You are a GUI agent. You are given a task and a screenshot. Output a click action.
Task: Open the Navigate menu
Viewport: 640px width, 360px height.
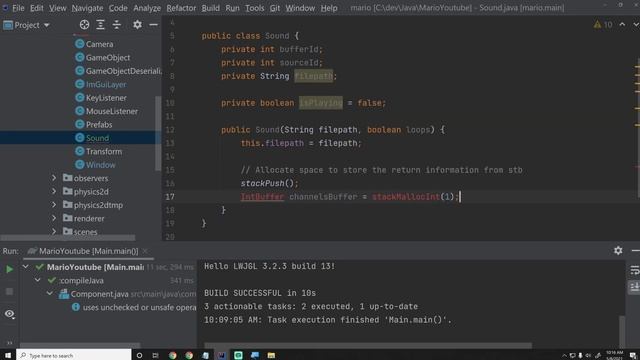[87, 8]
